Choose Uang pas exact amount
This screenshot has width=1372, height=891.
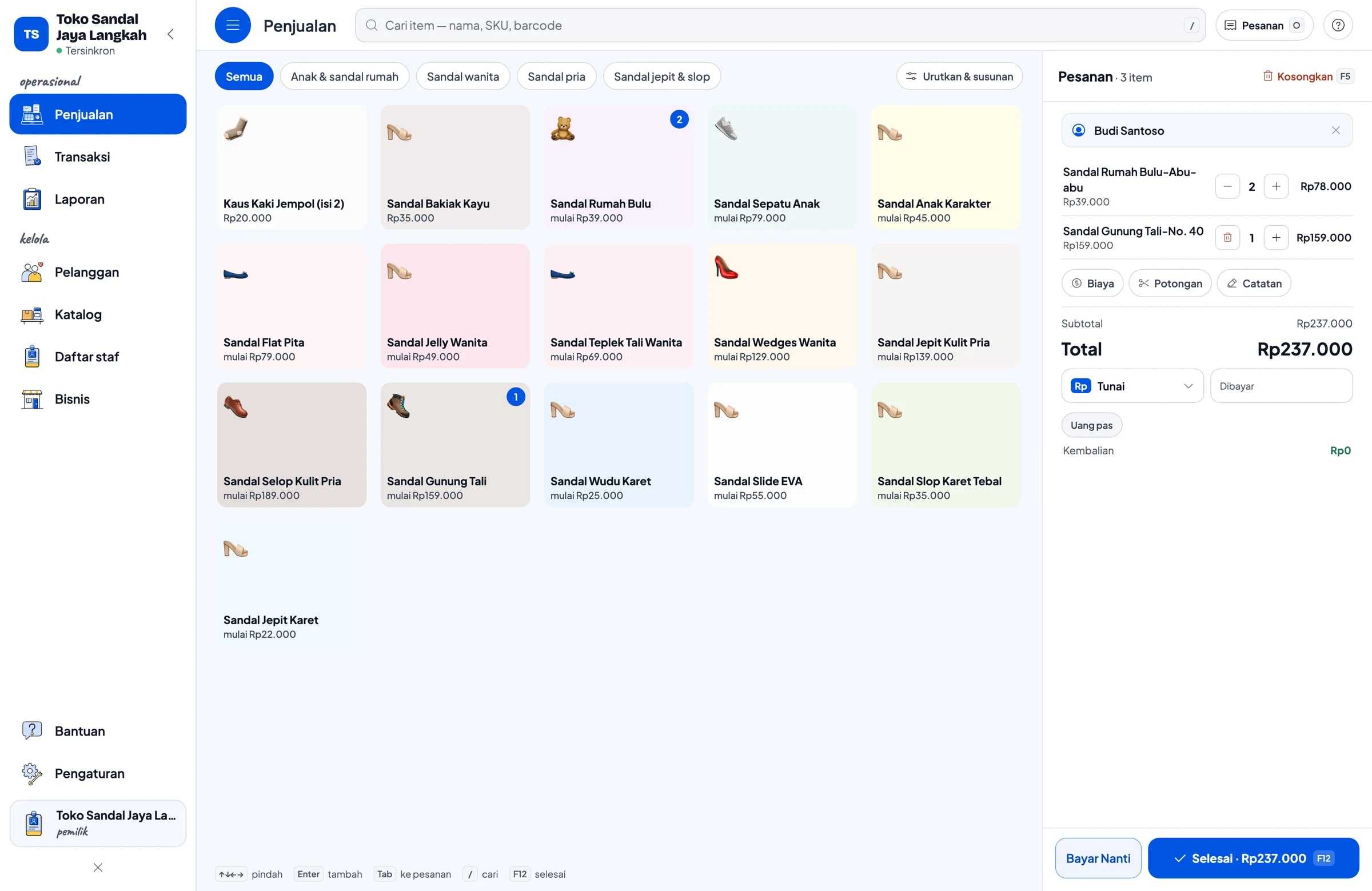pos(1091,425)
